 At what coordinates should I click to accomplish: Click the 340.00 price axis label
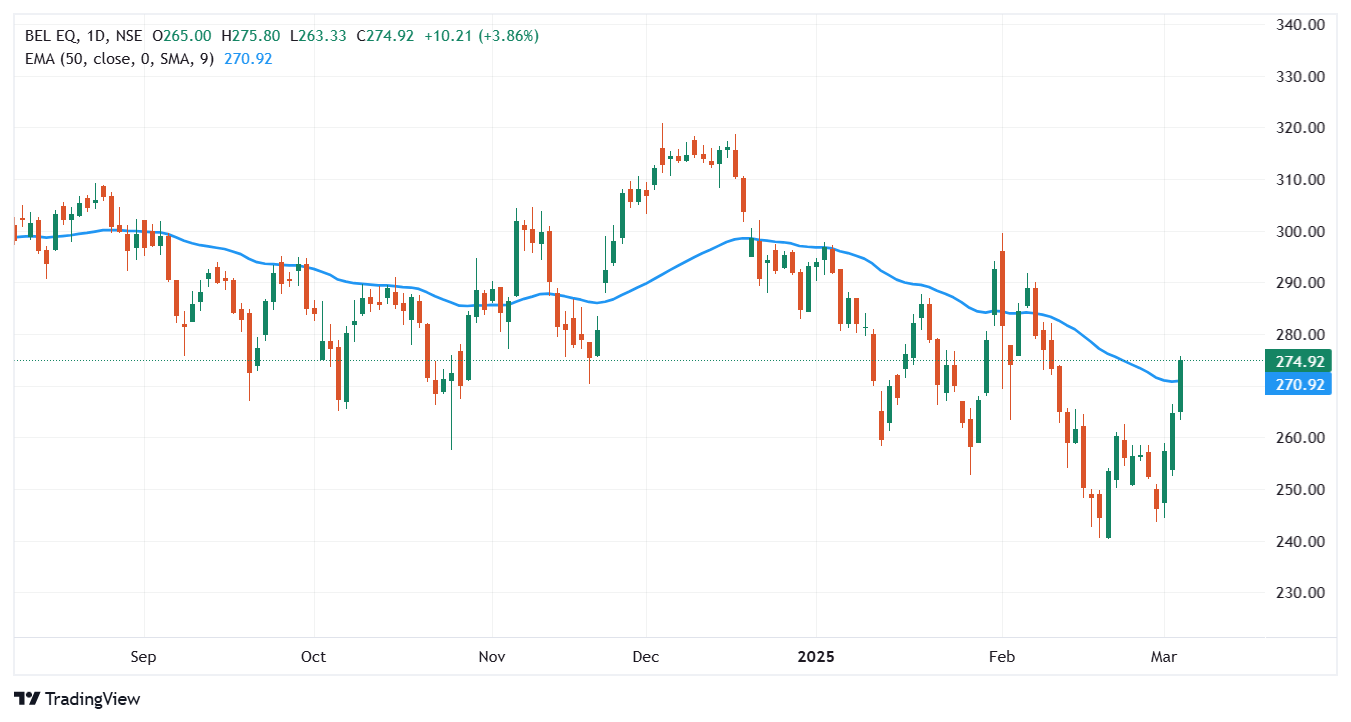pos(1302,24)
